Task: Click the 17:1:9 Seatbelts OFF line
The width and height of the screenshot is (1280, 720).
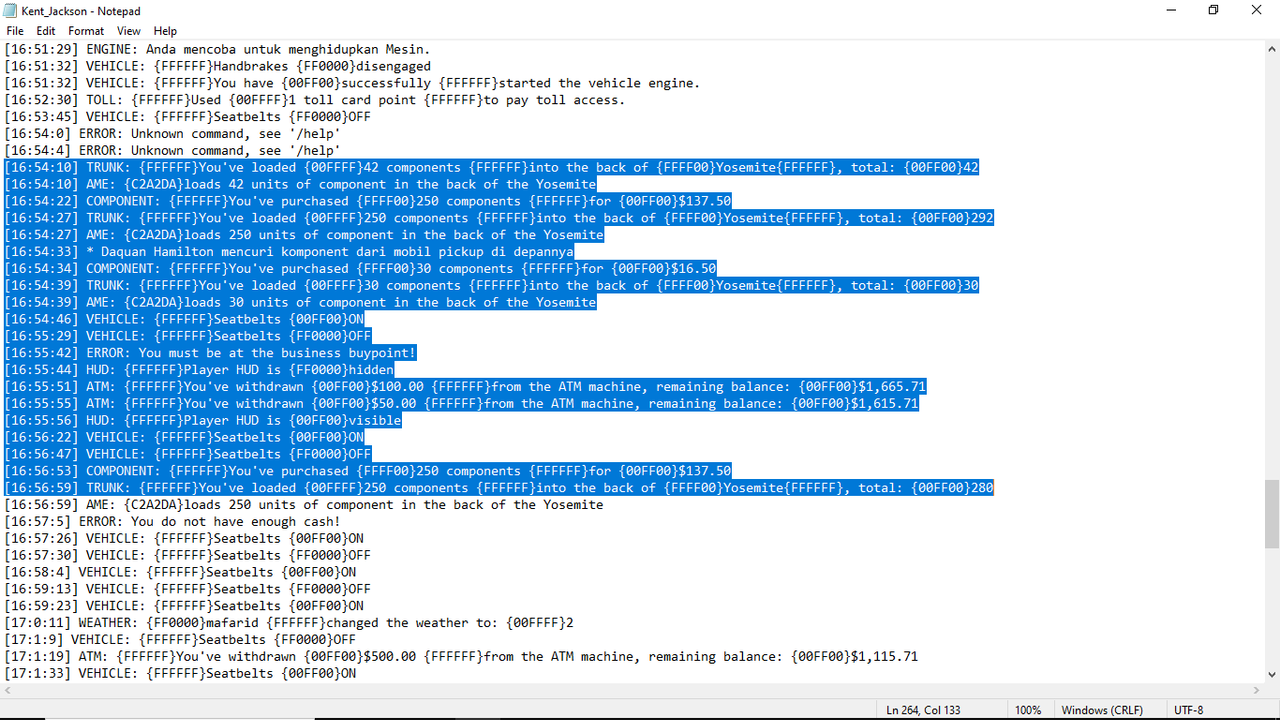Action: 180,640
